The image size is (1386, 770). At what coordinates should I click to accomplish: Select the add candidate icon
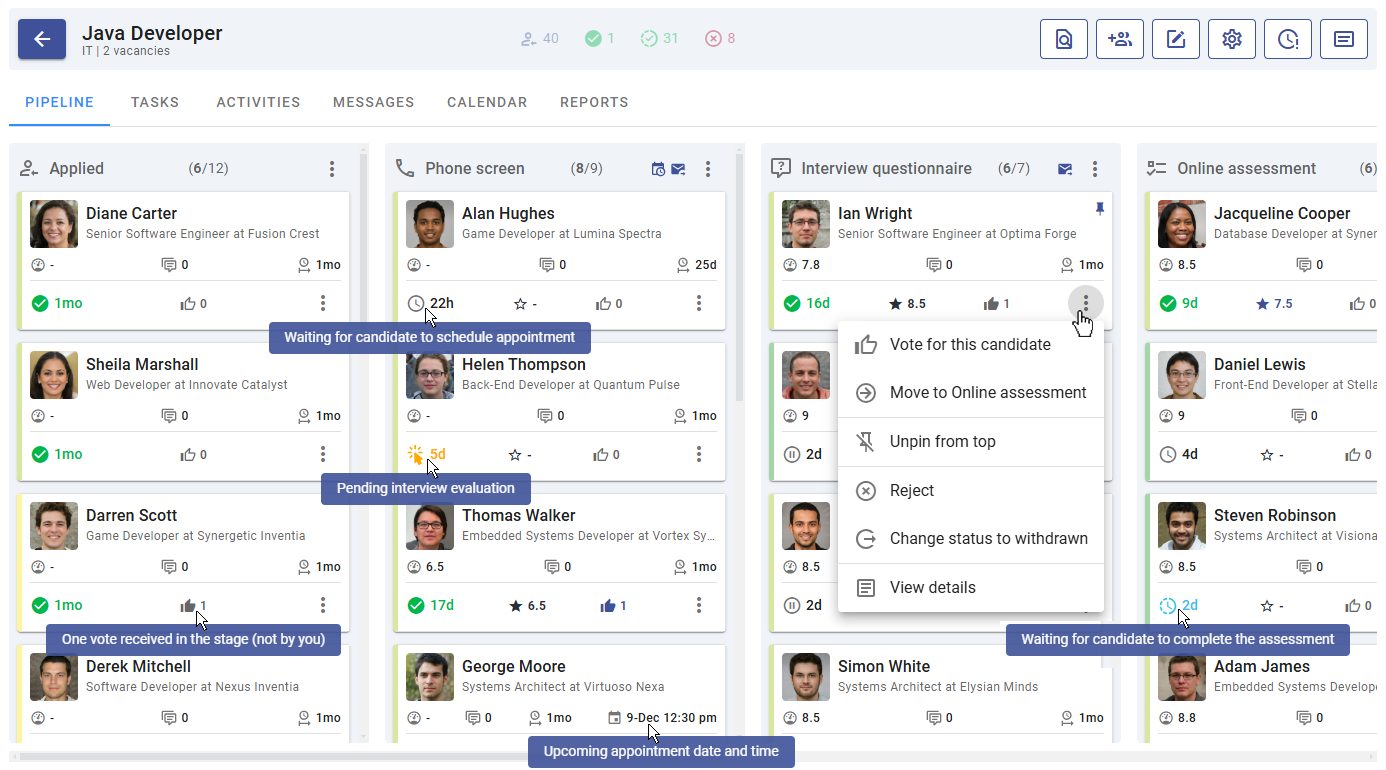point(1119,38)
